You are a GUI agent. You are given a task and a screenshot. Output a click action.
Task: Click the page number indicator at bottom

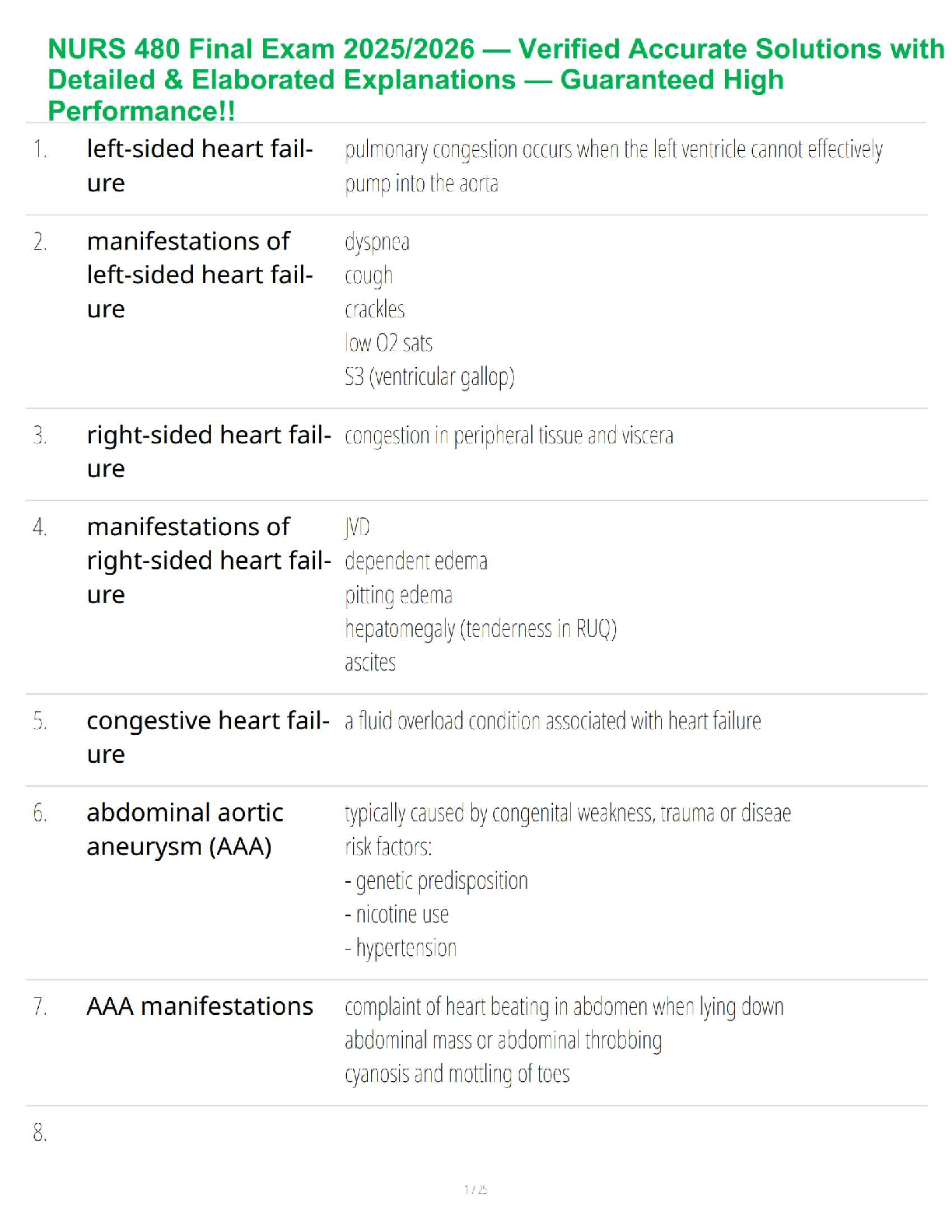coord(475,1189)
